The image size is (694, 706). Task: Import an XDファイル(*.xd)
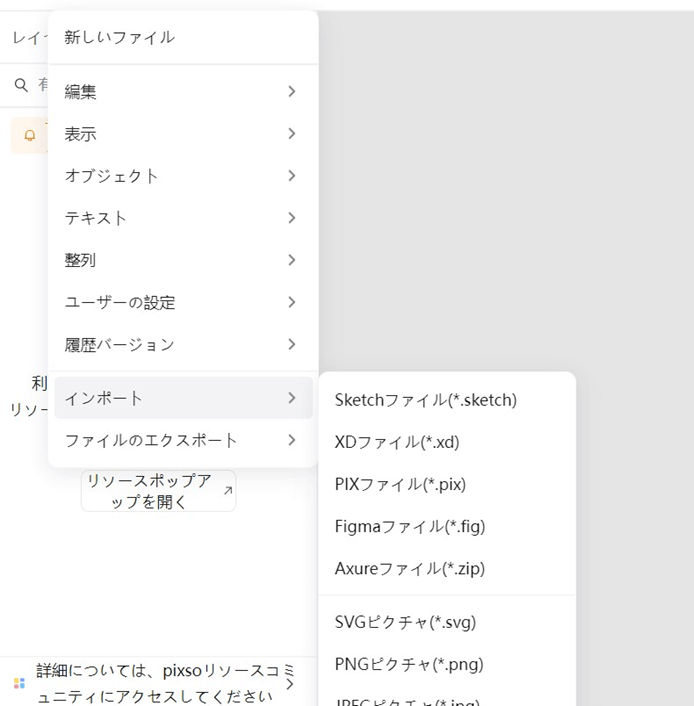[447, 442]
